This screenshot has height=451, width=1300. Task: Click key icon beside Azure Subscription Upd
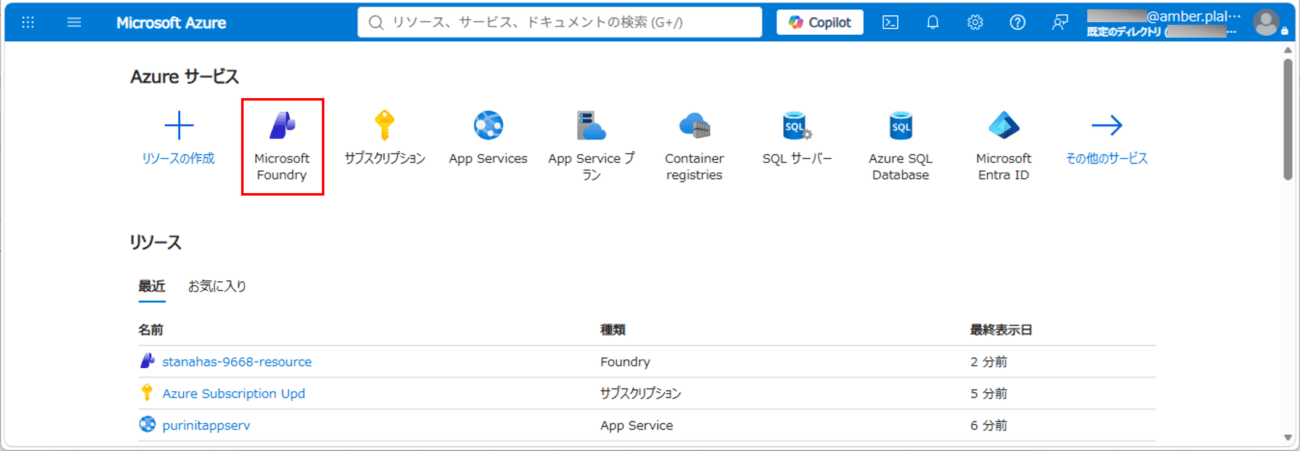click(x=147, y=393)
